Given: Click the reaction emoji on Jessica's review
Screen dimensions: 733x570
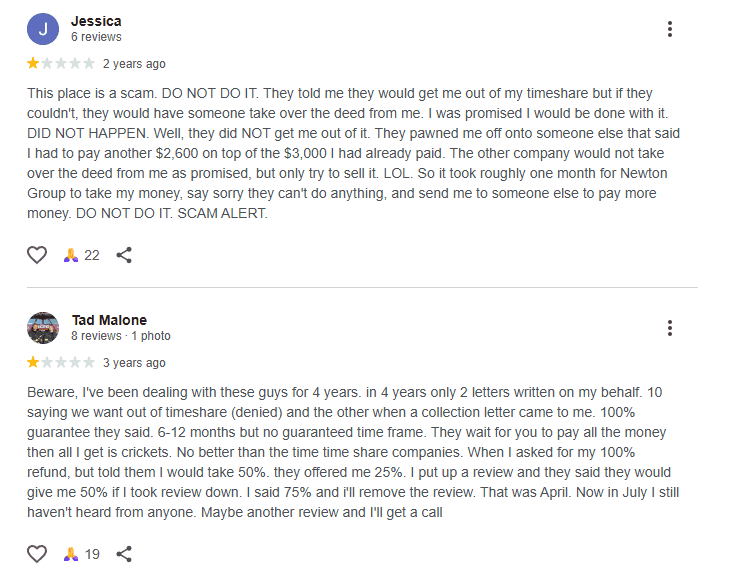Looking at the screenshot, I should (70, 255).
